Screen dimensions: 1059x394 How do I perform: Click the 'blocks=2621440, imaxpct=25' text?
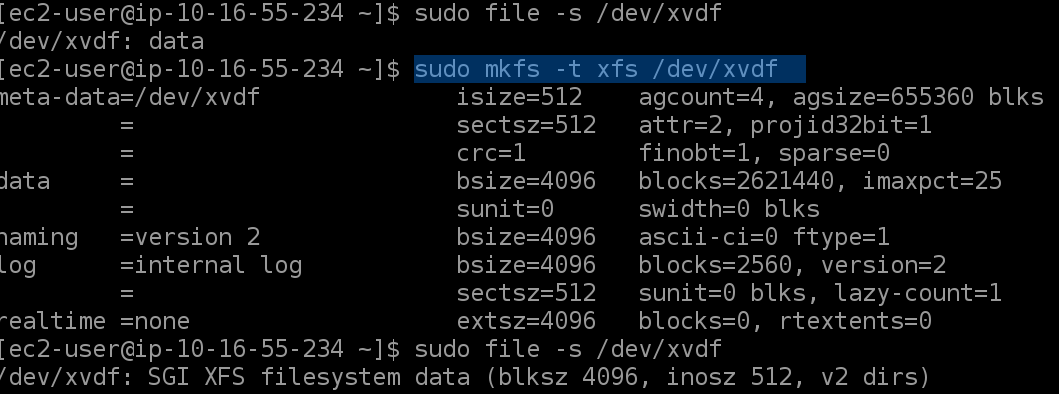coord(820,181)
